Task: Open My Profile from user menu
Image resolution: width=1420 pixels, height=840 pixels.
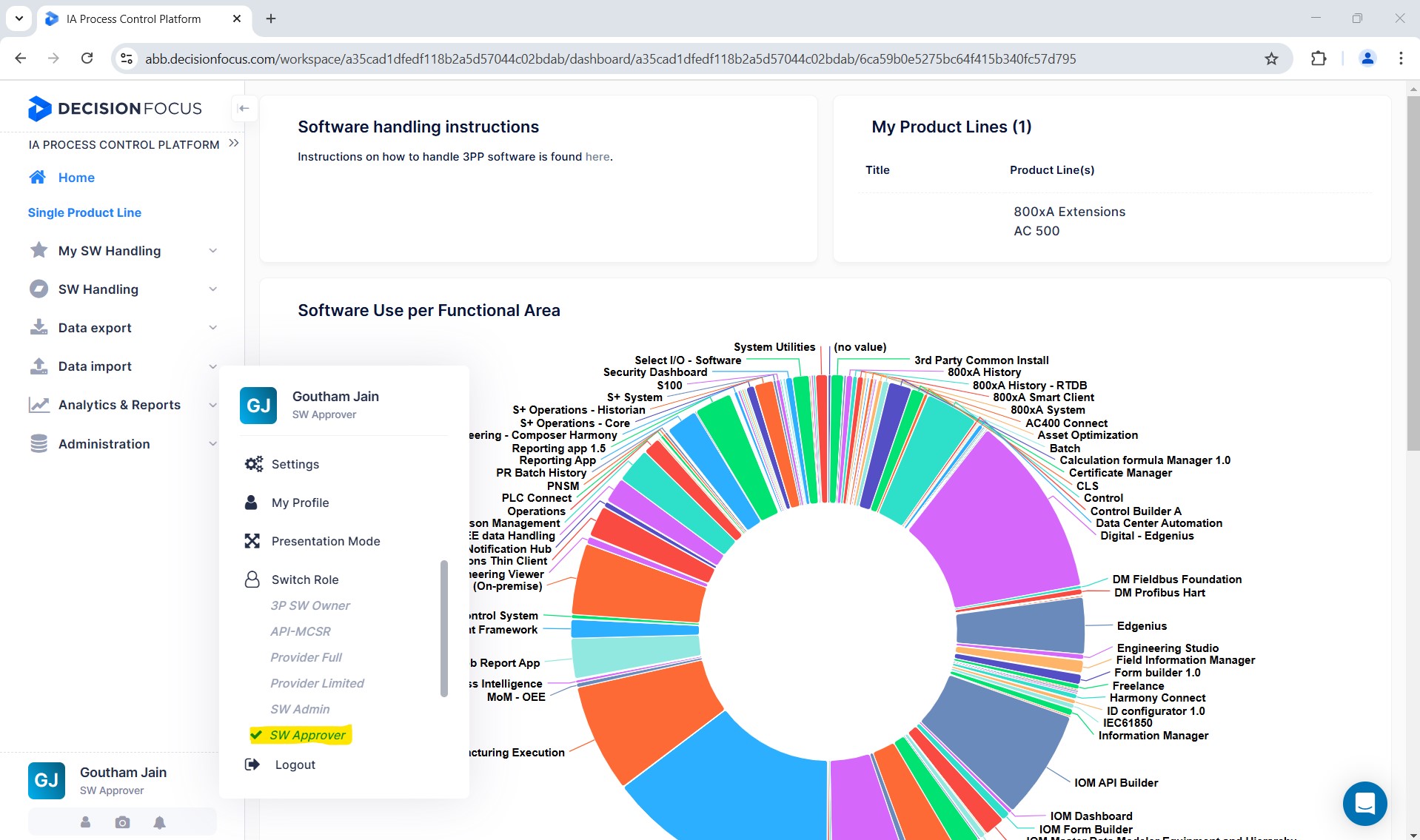Action: click(300, 503)
